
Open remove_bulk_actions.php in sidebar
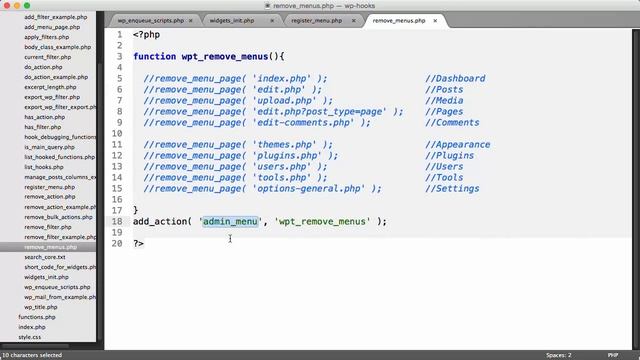point(58,217)
